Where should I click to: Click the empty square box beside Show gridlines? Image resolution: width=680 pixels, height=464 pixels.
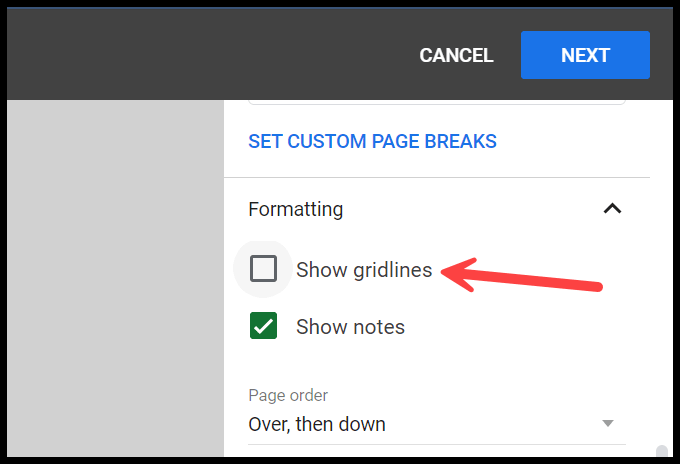pos(263,269)
